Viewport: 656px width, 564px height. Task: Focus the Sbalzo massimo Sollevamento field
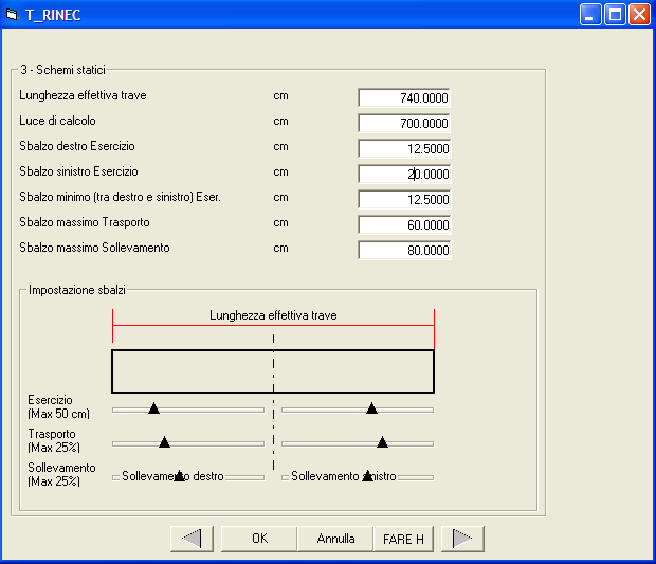405,249
